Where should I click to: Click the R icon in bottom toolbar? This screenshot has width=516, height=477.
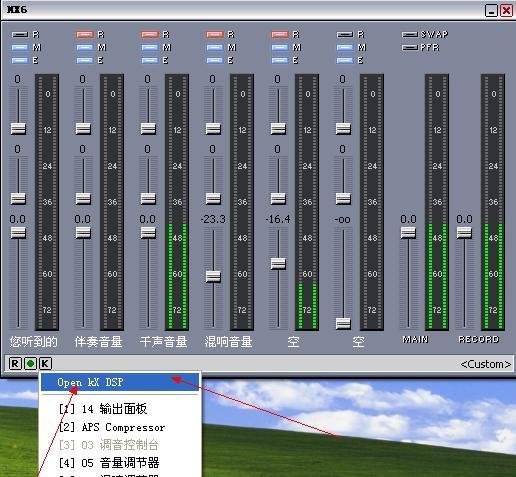coord(15,363)
